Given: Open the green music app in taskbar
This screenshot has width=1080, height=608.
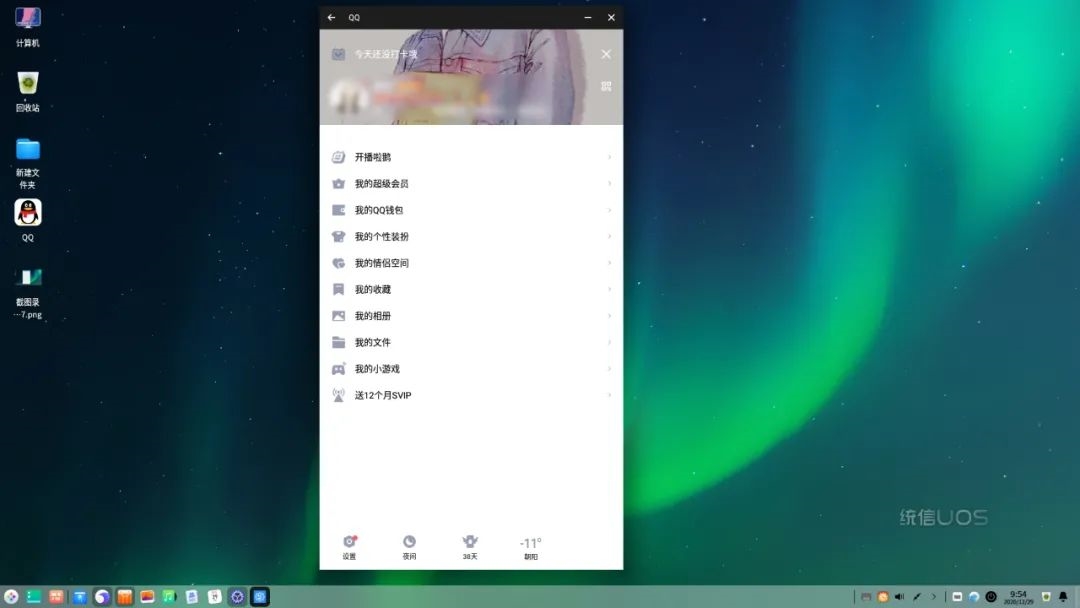Looking at the screenshot, I should (169, 596).
